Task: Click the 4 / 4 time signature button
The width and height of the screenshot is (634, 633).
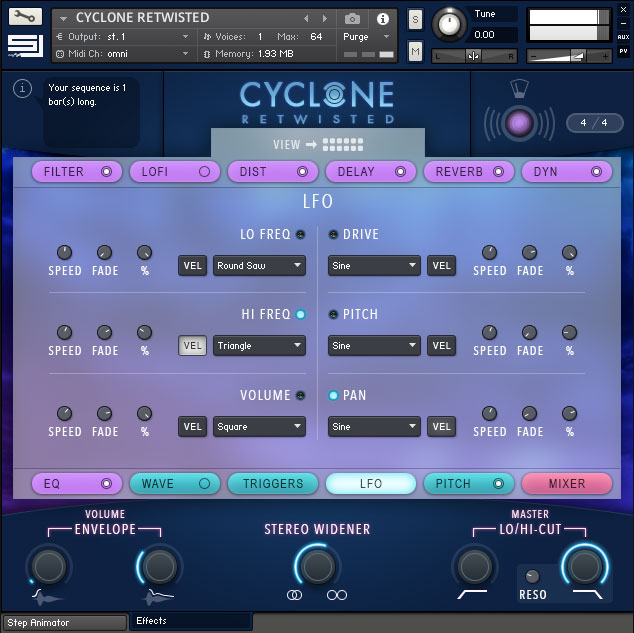Action: tap(595, 123)
